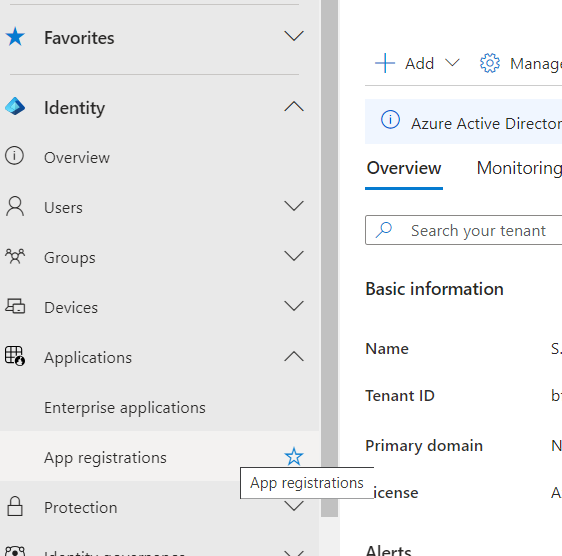Click the Users person icon
Viewport: 562px width, 556px height.
point(15,206)
